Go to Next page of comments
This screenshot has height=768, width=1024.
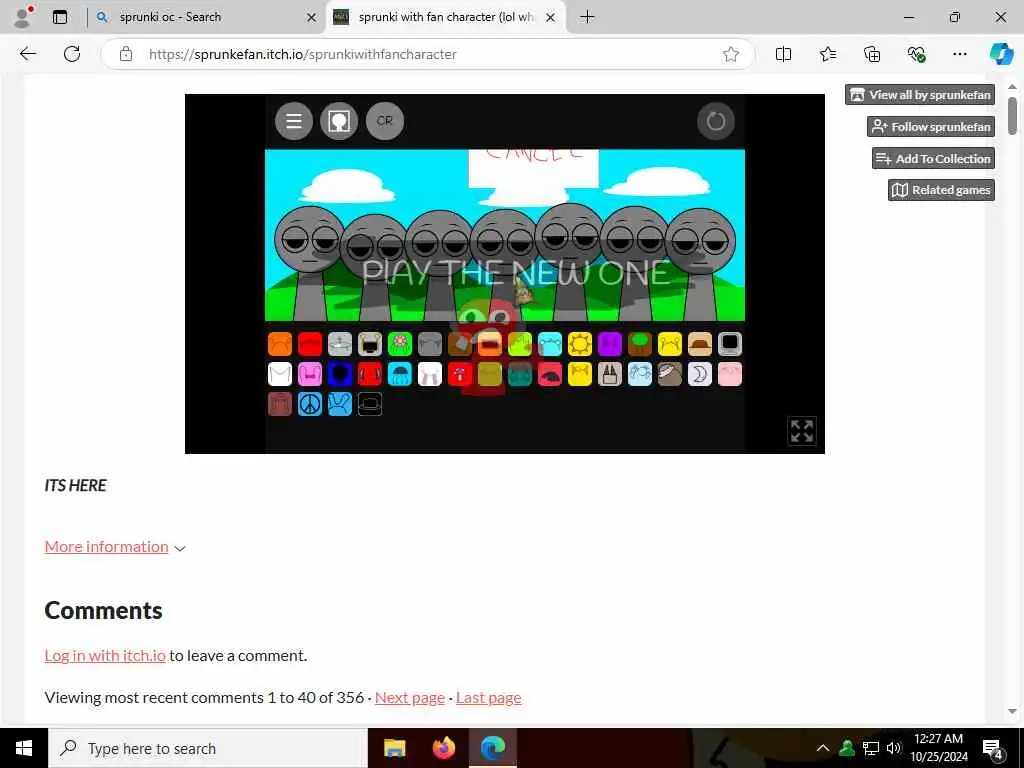(x=409, y=697)
